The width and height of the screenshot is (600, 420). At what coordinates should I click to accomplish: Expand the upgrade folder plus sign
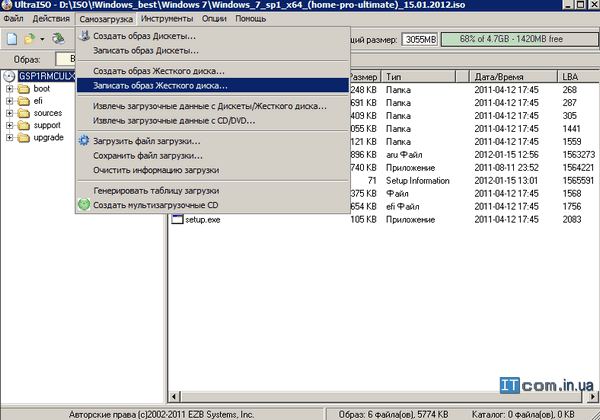coord(10,137)
